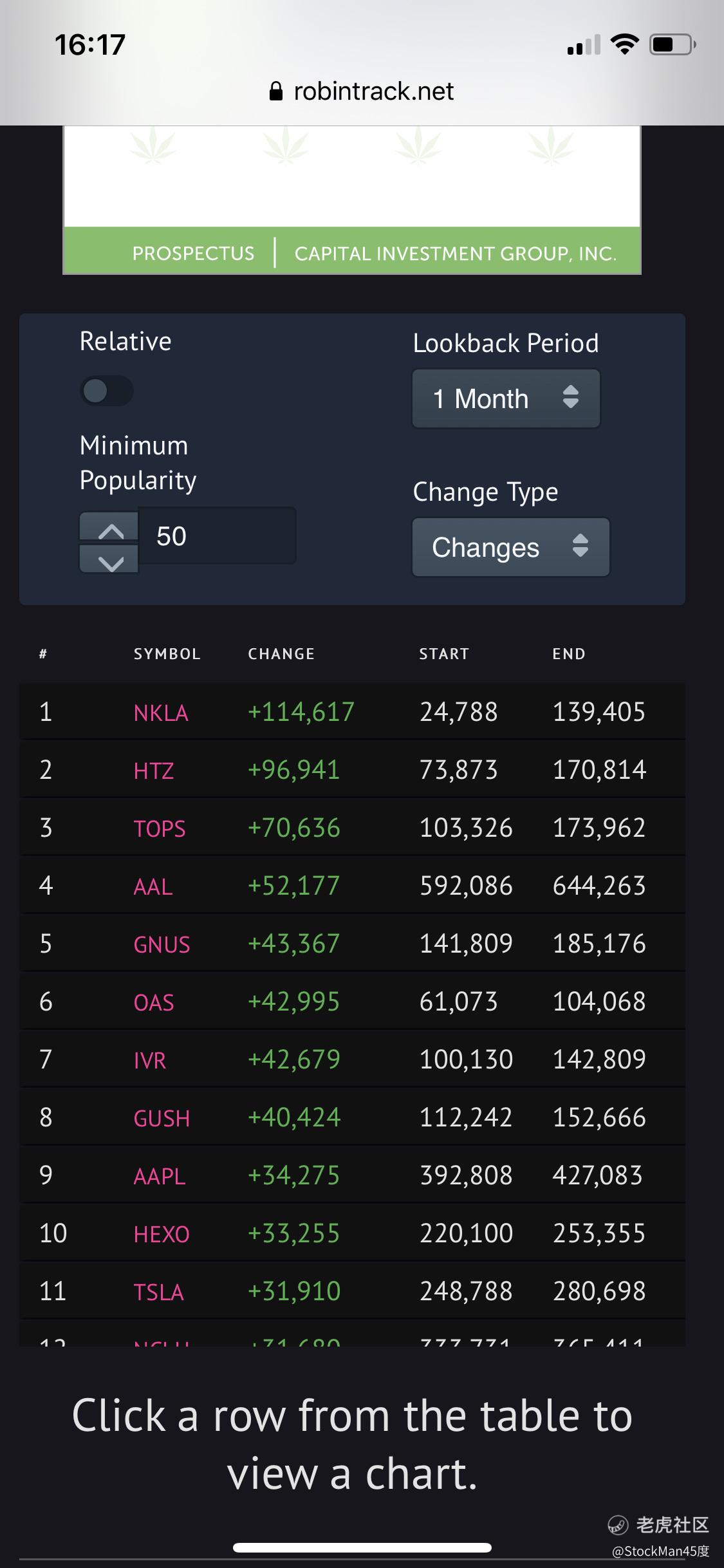
Task: Click the +114,617 change value
Action: [x=301, y=712]
